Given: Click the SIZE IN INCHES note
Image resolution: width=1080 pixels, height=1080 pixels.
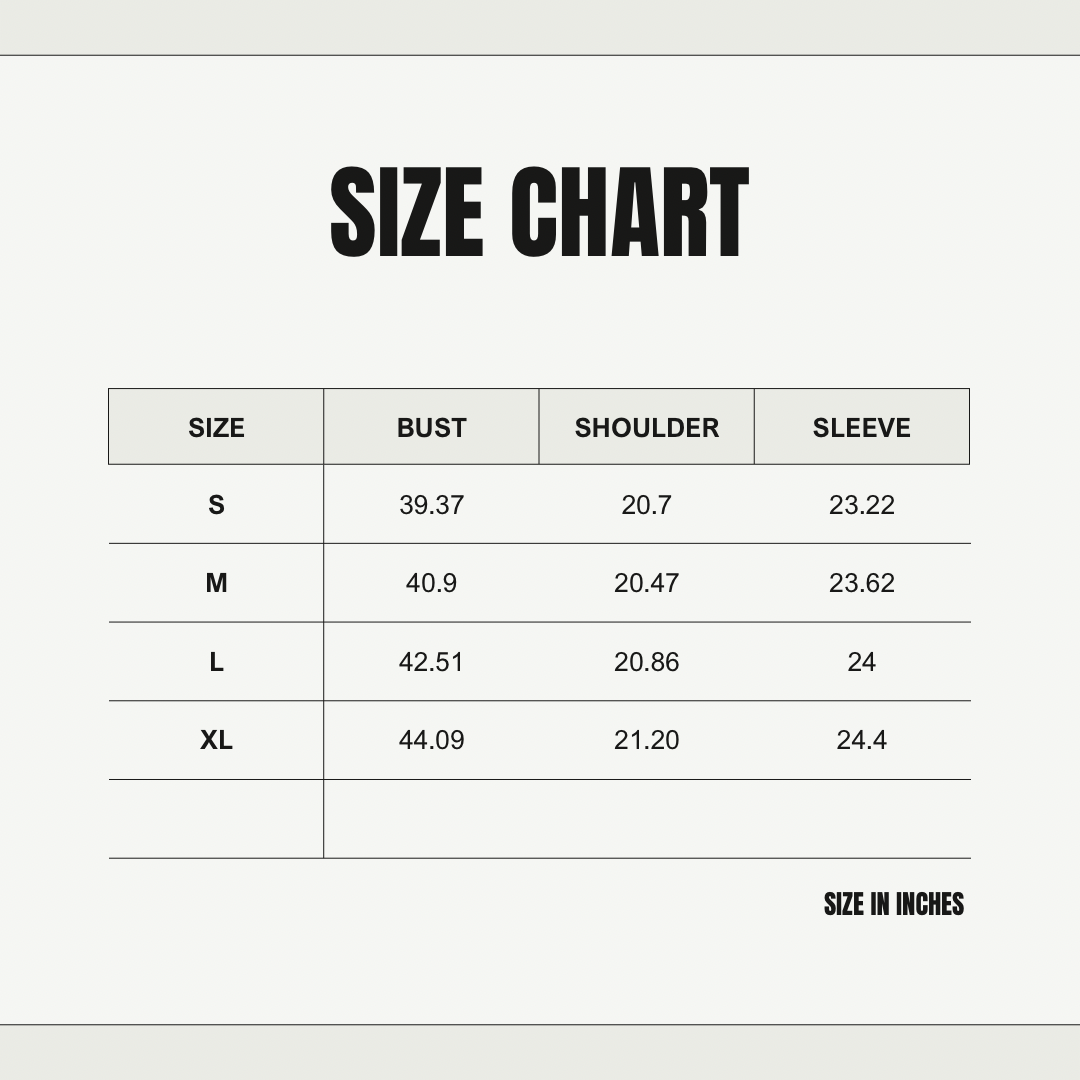Looking at the screenshot, I should pyautogui.click(x=893, y=904).
